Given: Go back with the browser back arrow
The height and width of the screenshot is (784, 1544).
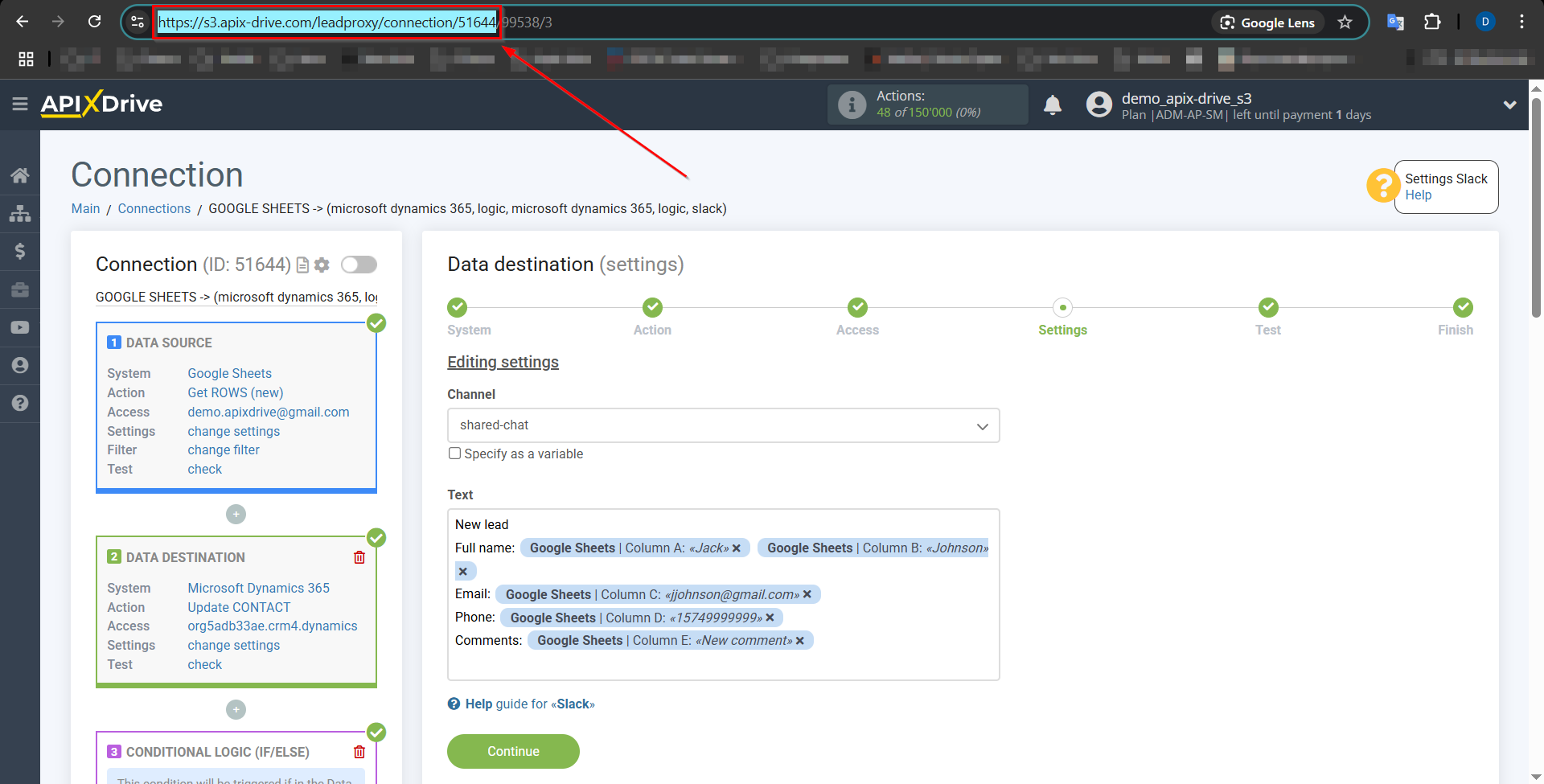Looking at the screenshot, I should point(22,22).
